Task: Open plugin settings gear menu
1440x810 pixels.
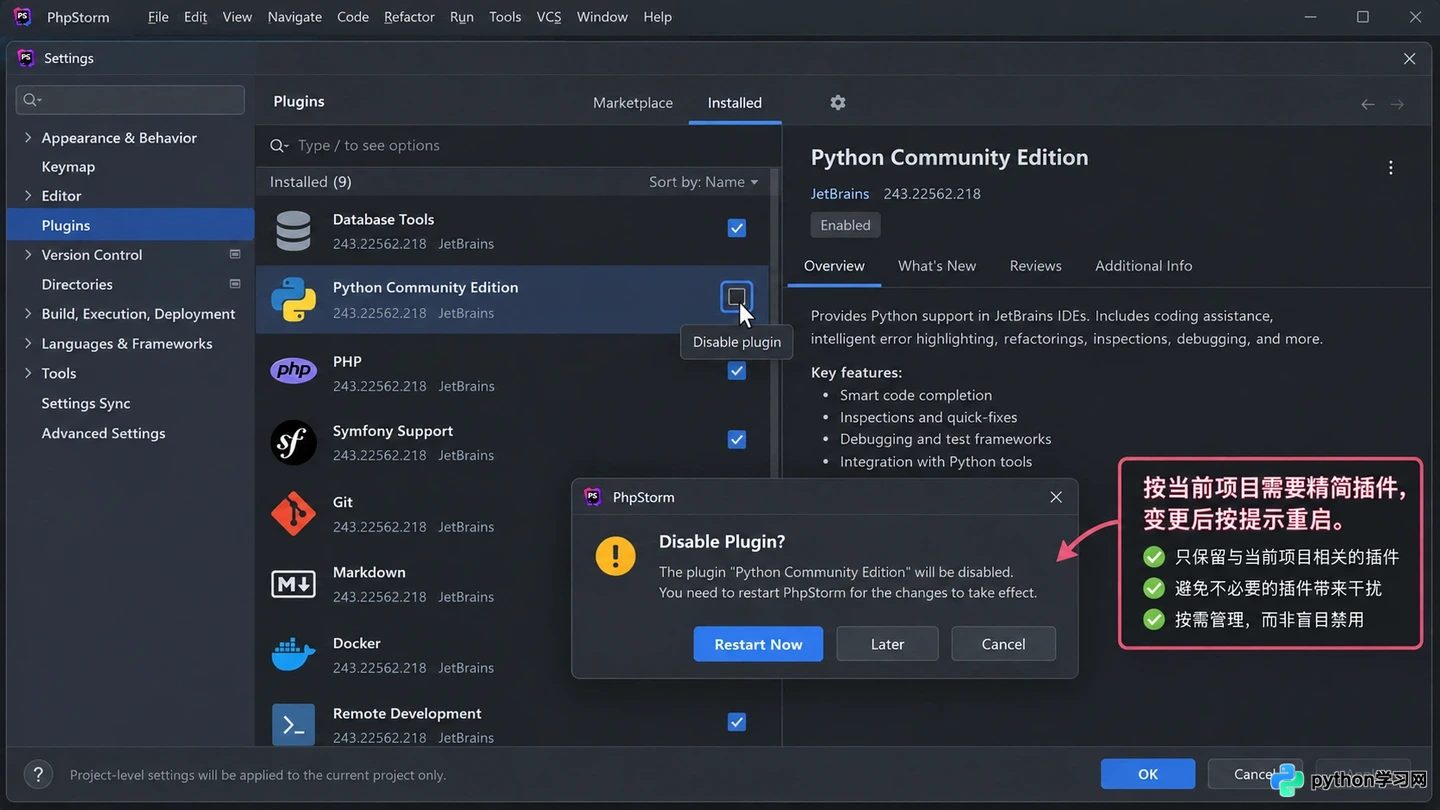Action: coord(838,102)
